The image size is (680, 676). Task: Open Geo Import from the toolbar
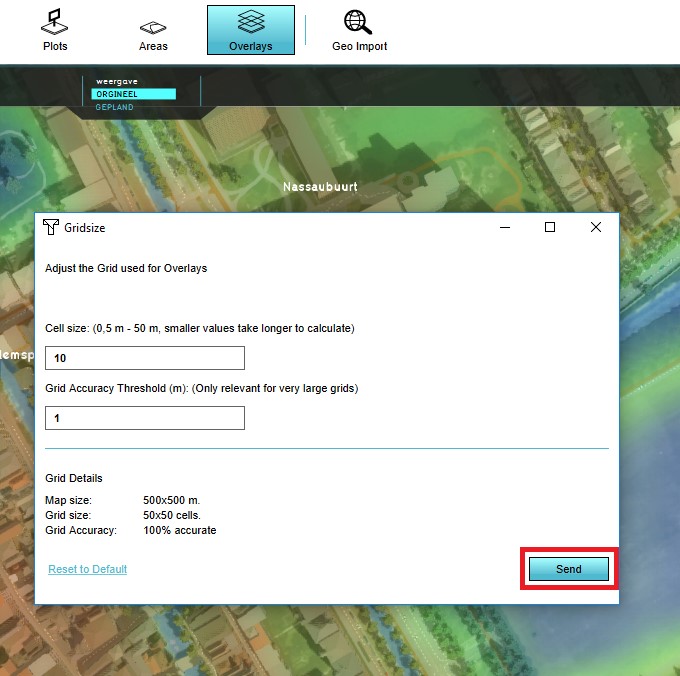pos(359,30)
